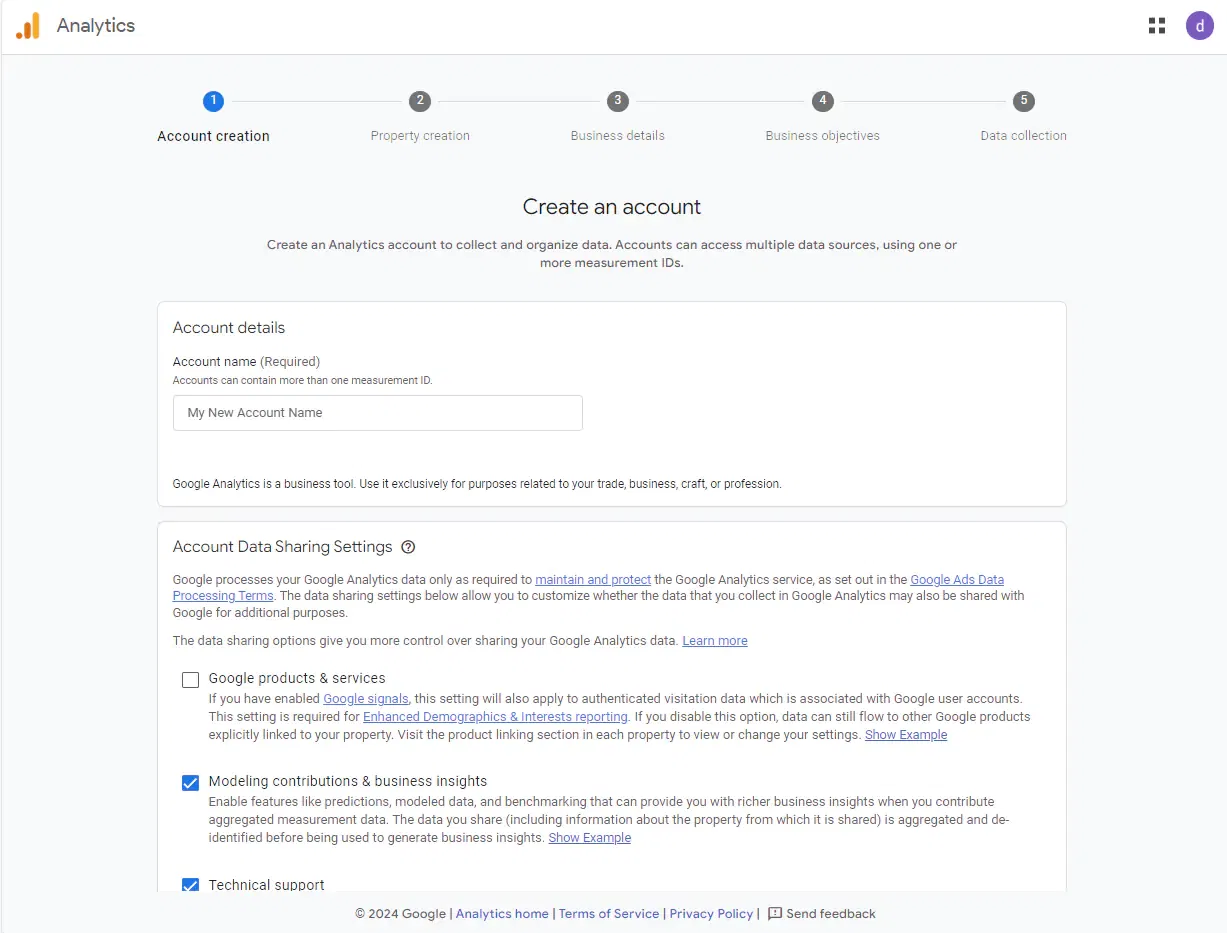The height and width of the screenshot is (933, 1227).
Task: Open the Enhanced Demographics & Interests reporting link
Action: tap(495, 717)
